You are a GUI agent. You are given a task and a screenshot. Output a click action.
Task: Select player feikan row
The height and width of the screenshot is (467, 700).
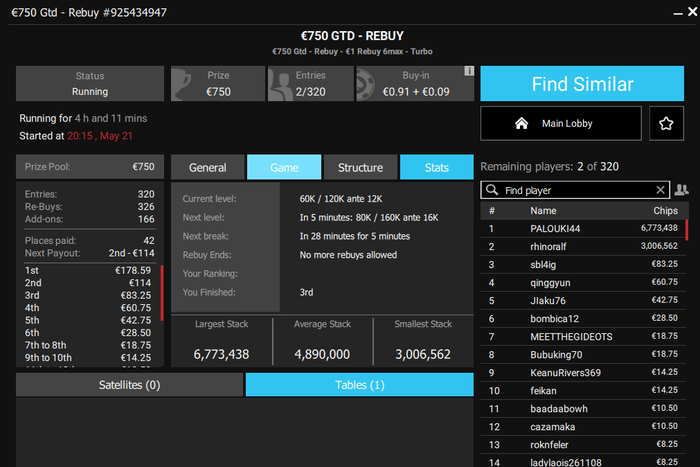[x=582, y=391]
